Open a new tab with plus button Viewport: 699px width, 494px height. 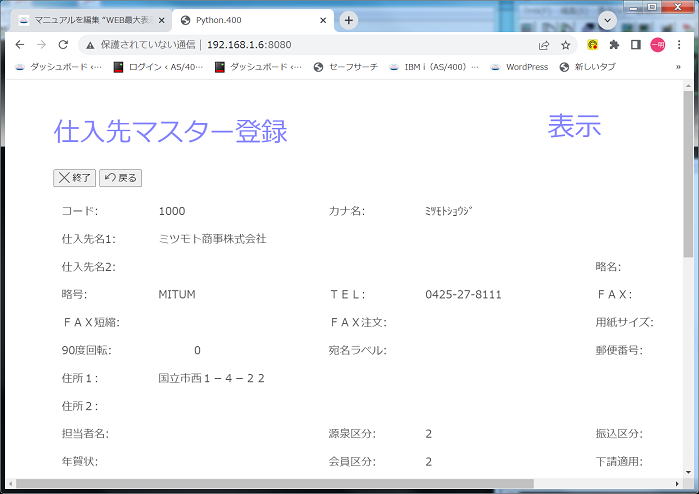point(349,20)
